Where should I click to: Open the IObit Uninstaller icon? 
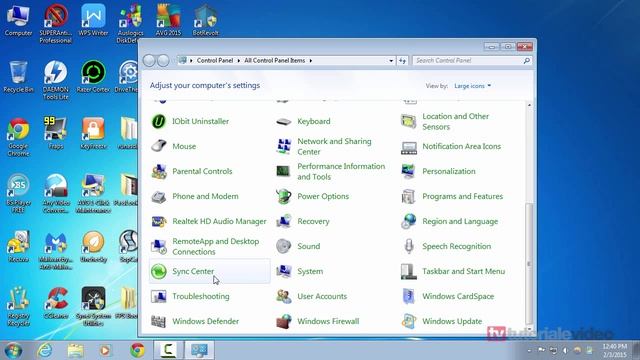[x=159, y=121]
